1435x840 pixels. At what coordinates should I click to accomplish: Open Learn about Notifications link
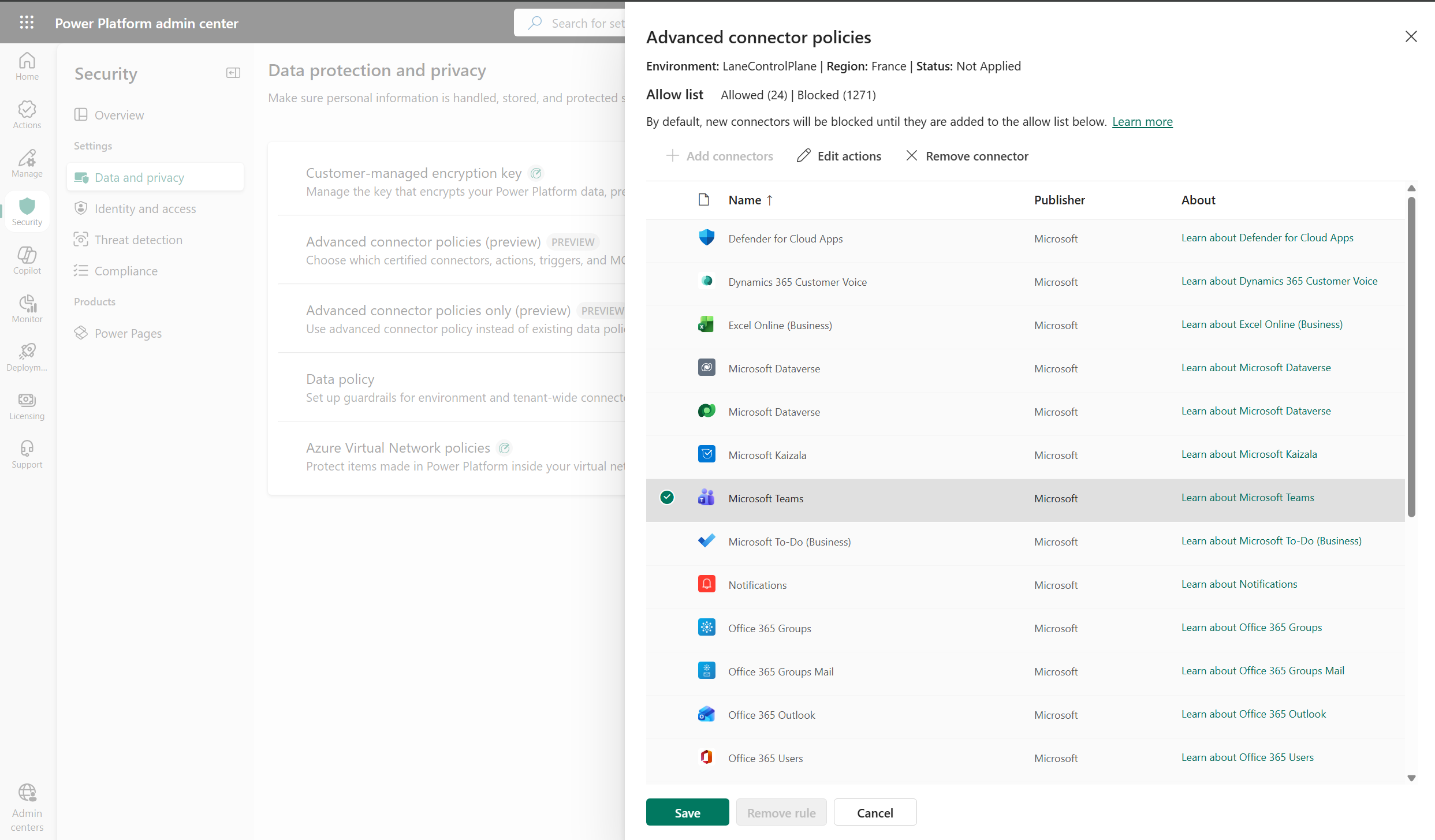pos(1239,584)
